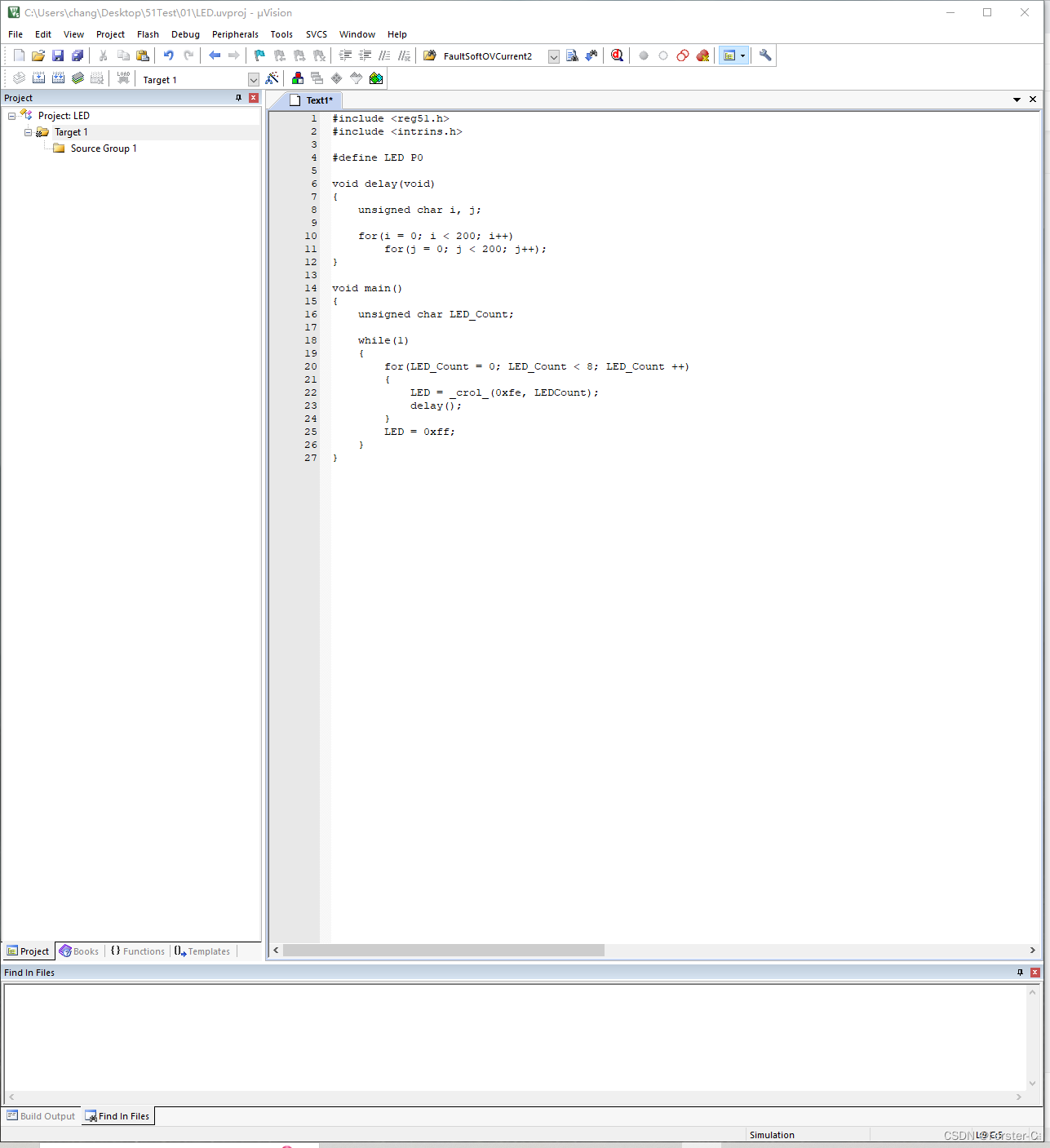The width and height of the screenshot is (1050, 1148).
Task: Click the Redo arrow icon
Action: tap(188, 55)
